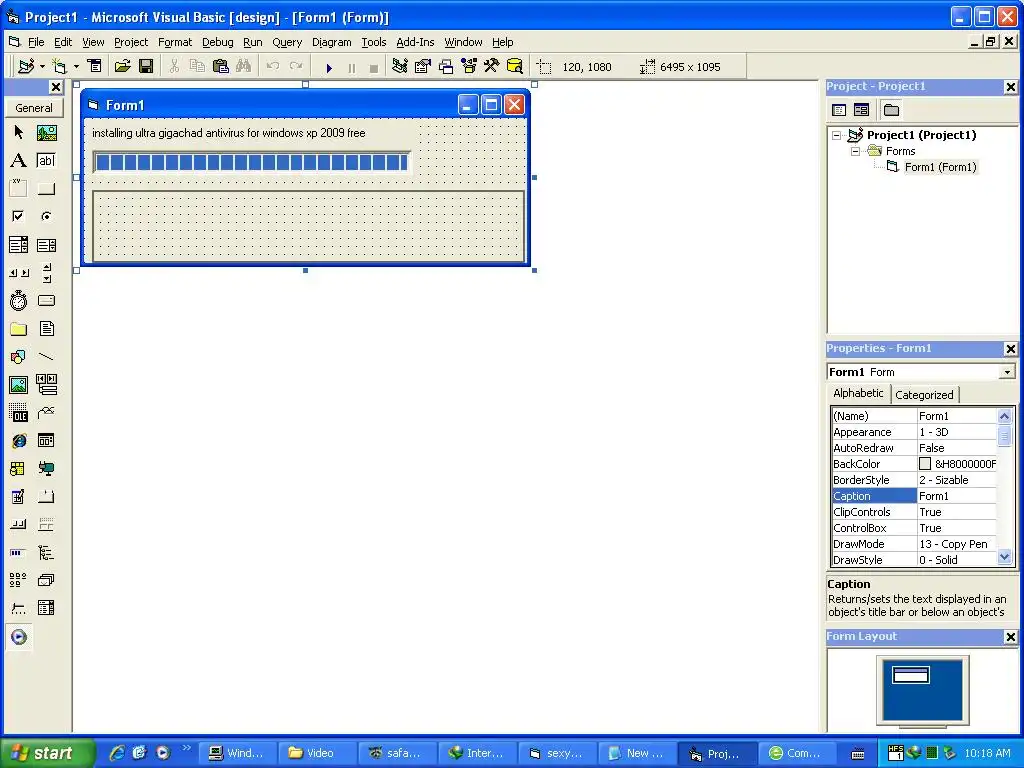The image size is (1024, 768).
Task: Switch to the Alphabetic properties tab
Action: (x=858, y=393)
